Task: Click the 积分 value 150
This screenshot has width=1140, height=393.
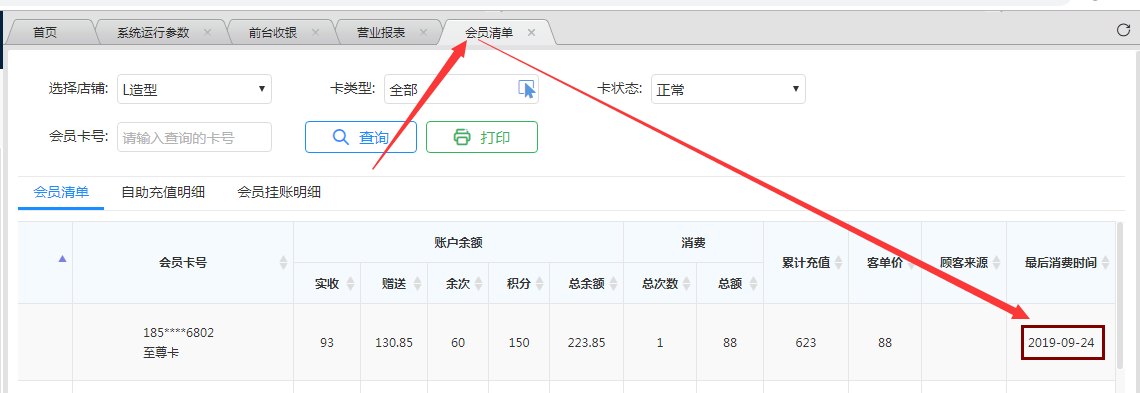Action: coord(519,342)
